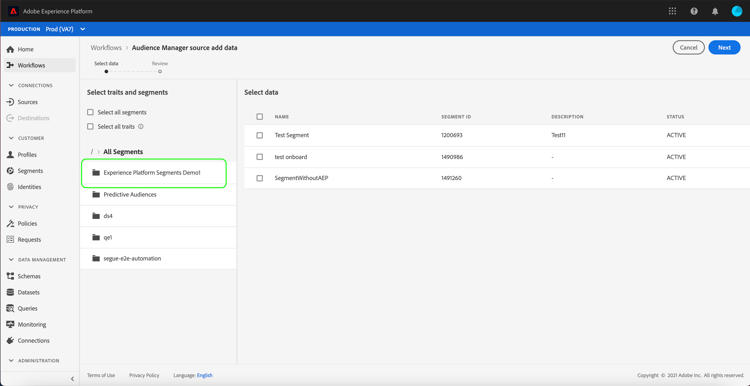The height and width of the screenshot is (386, 750).
Task: Open the Prod (VA7) sandbox dropdown
Action: coord(66,29)
